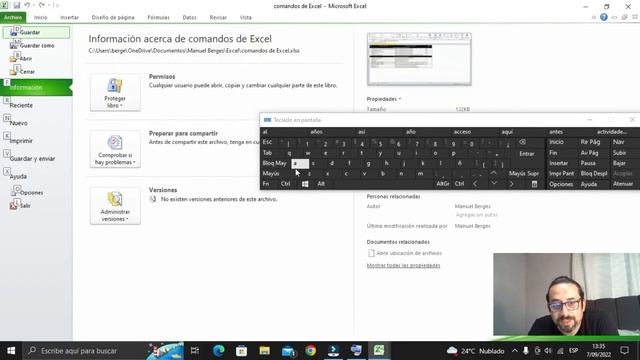Click Salir to exit Excel
Screen dimensions: 640x360
click(x=20, y=205)
